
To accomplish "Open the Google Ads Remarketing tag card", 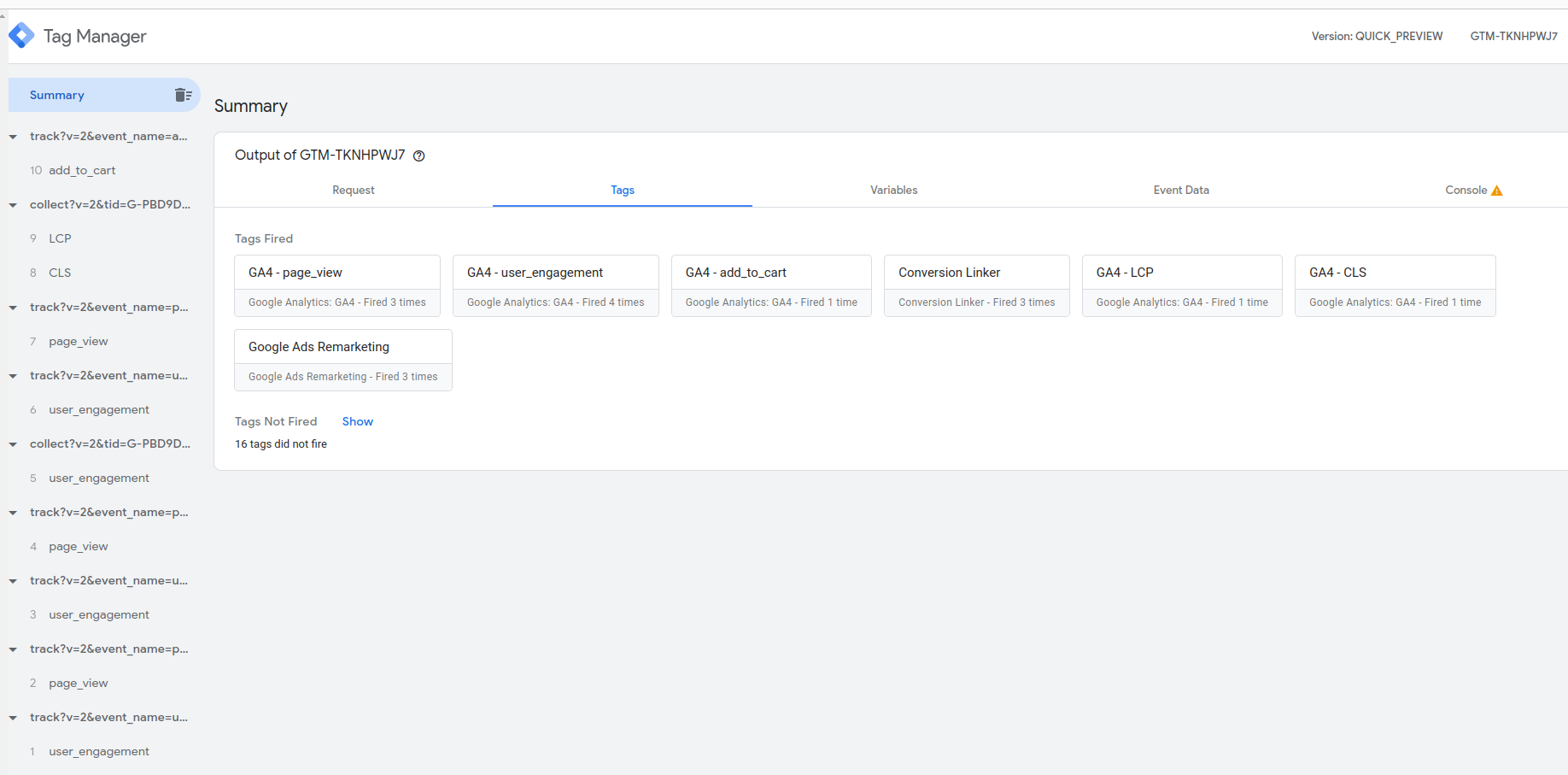I will (x=342, y=360).
